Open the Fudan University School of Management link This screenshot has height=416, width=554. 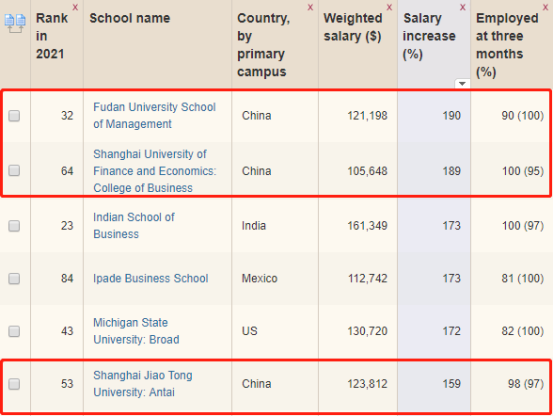coord(154,116)
